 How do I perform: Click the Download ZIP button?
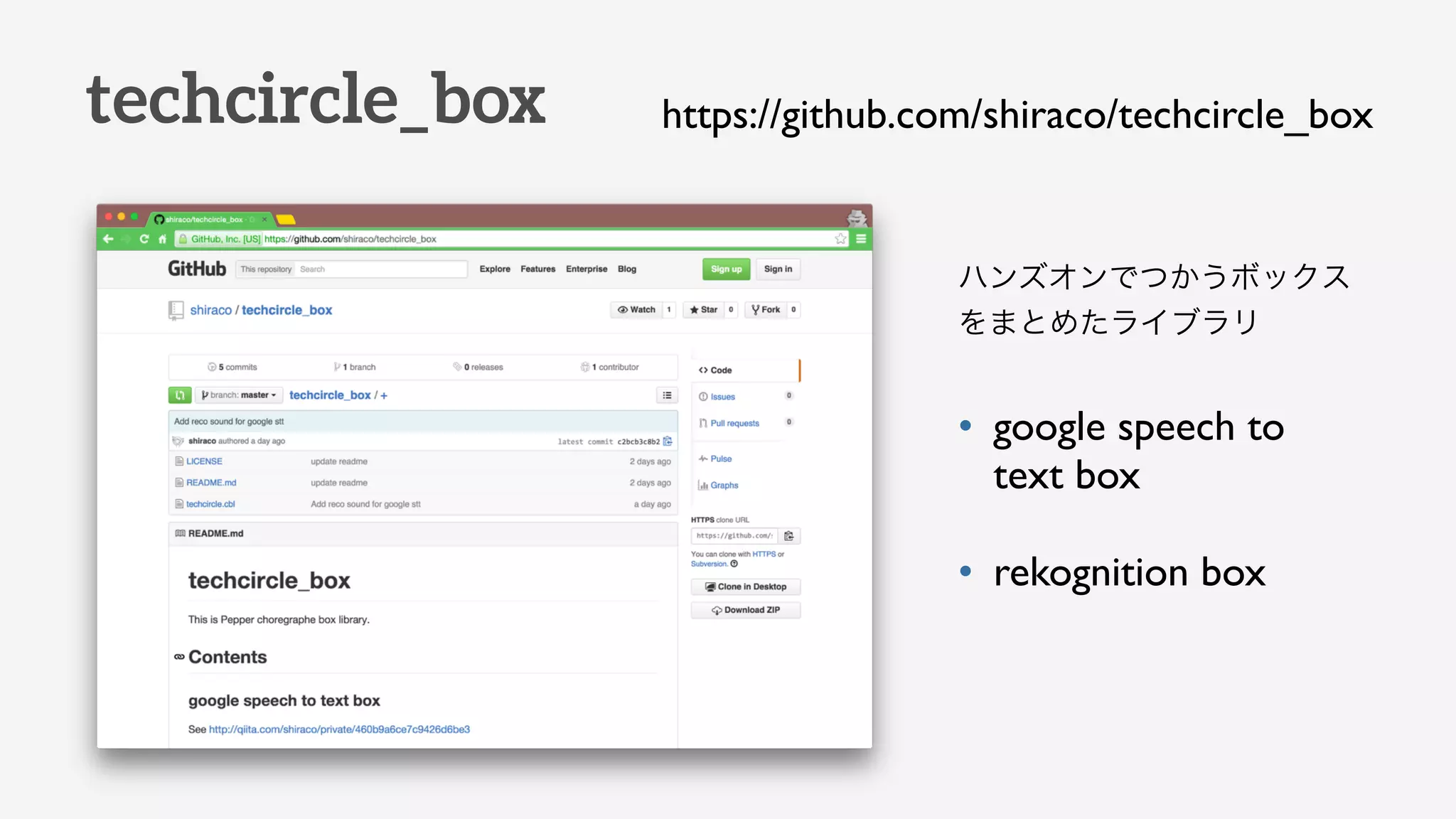tap(746, 610)
